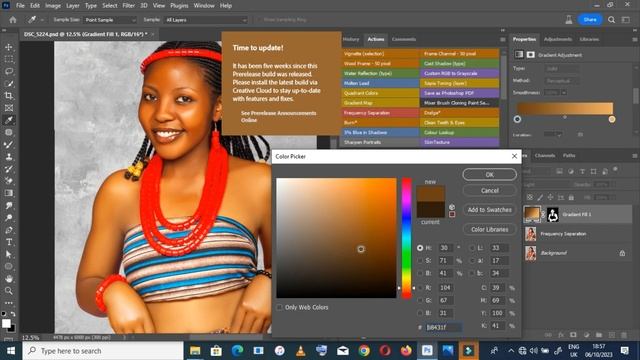The image size is (640, 360).
Task: Open the gradient Method dropdown
Action: coord(562,80)
